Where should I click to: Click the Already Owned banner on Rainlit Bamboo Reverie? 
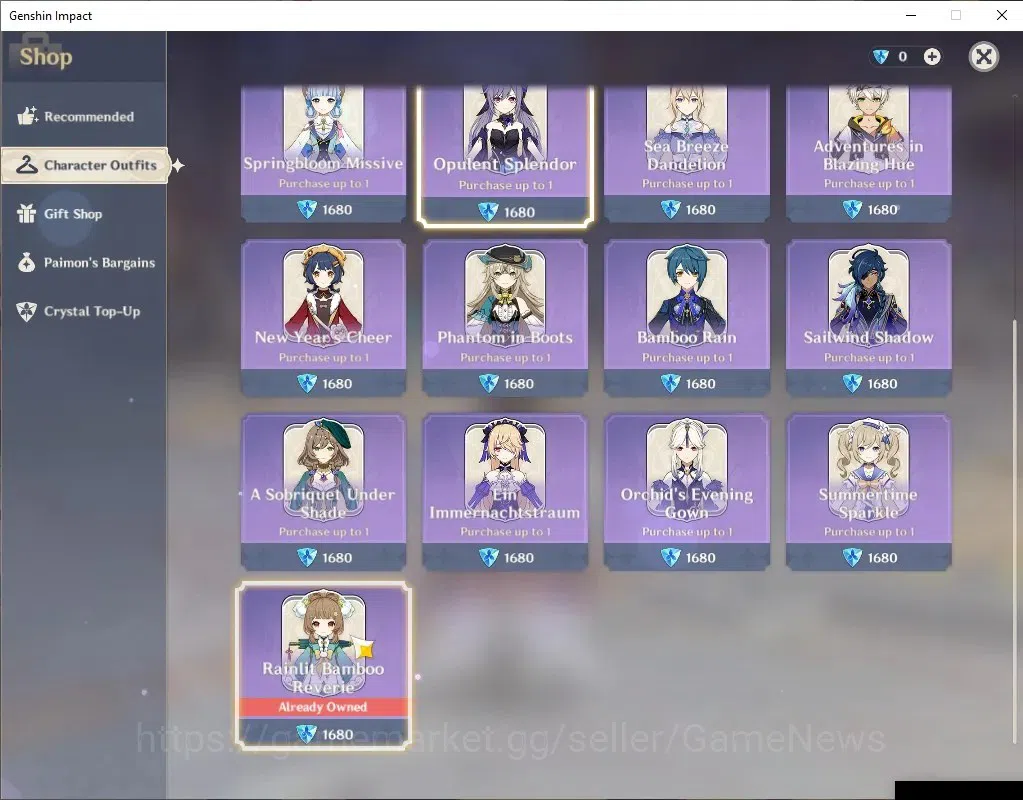(x=324, y=707)
